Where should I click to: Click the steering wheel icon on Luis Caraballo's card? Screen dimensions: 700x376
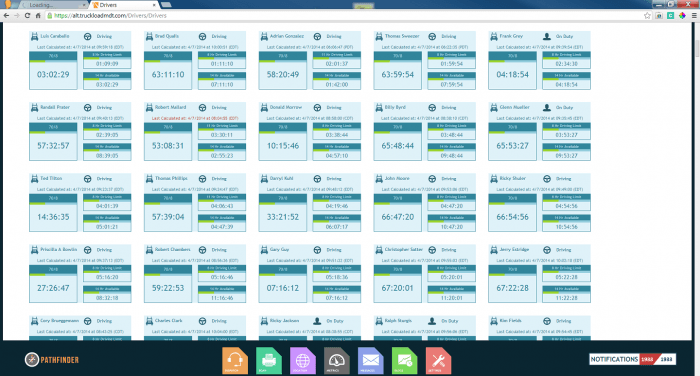(88, 37)
